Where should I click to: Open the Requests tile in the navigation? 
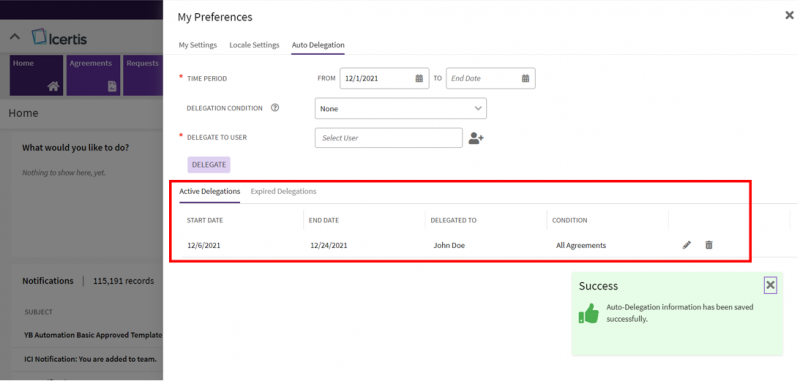pyautogui.click(x=143, y=75)
